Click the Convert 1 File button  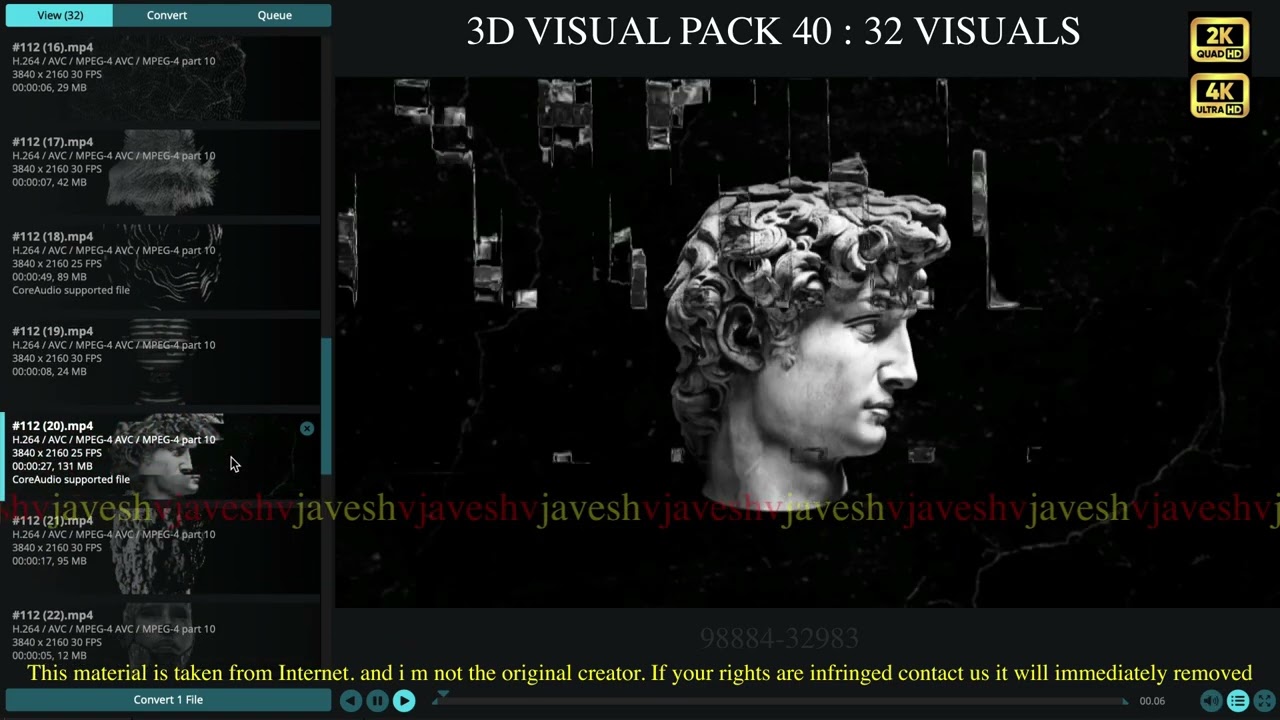tap(168, 700)
